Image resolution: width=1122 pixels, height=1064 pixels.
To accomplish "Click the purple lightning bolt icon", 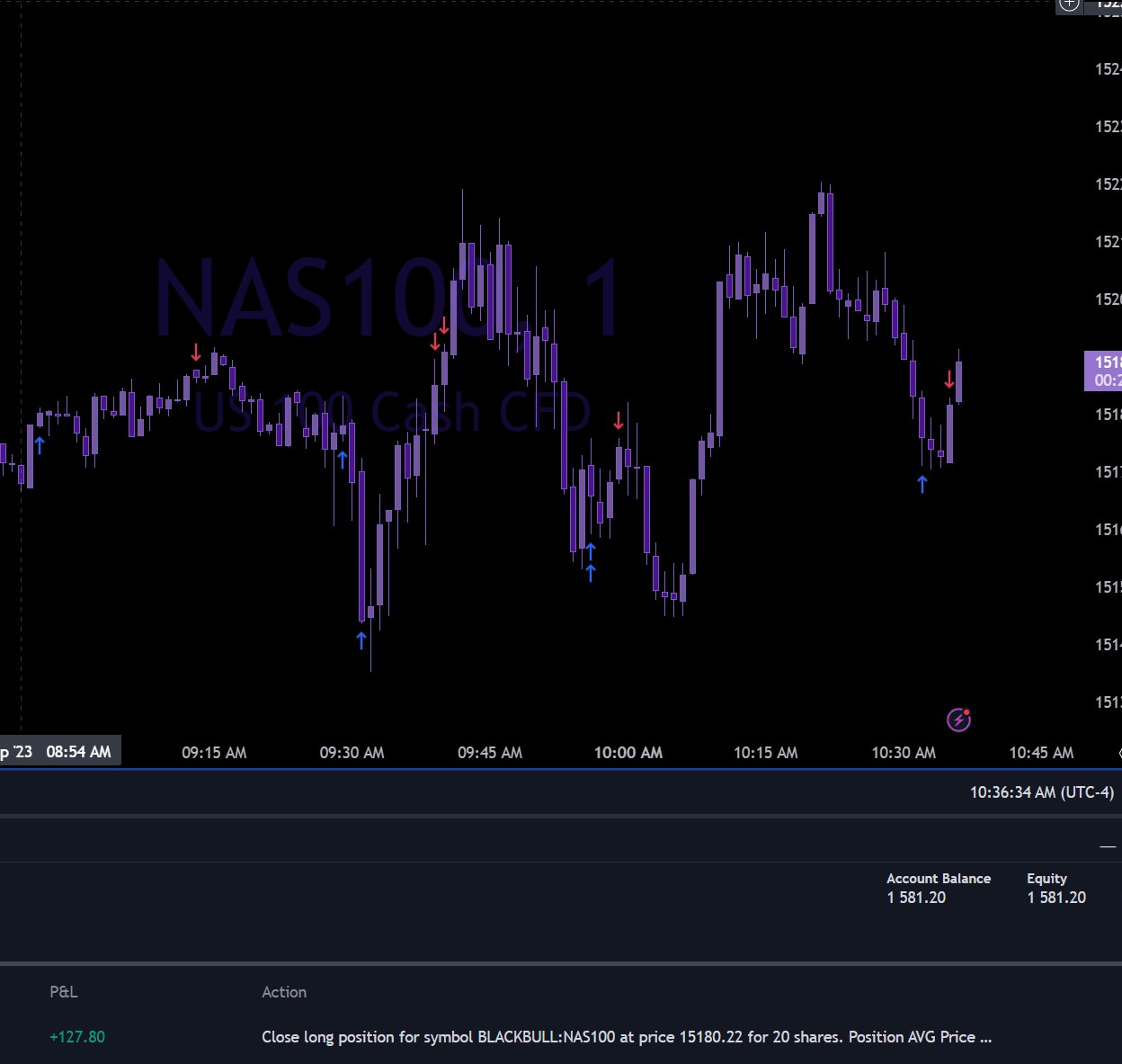I will pos(958,720).
